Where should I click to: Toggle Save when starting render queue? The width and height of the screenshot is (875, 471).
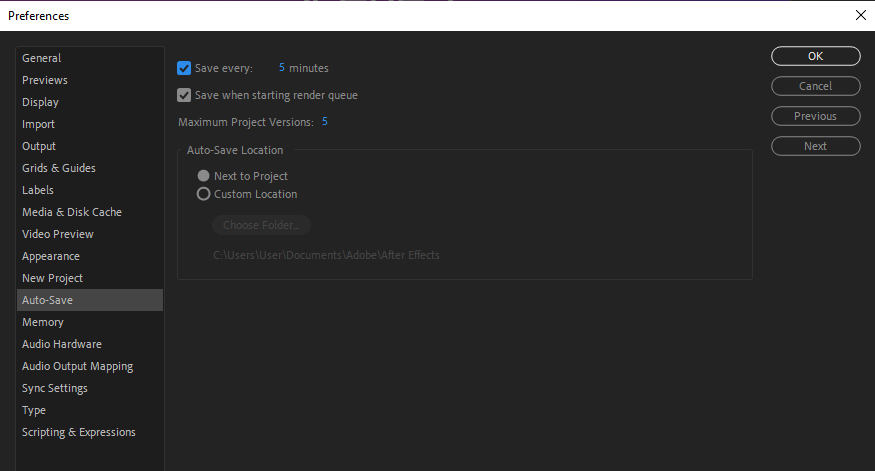tap(184, 95)
